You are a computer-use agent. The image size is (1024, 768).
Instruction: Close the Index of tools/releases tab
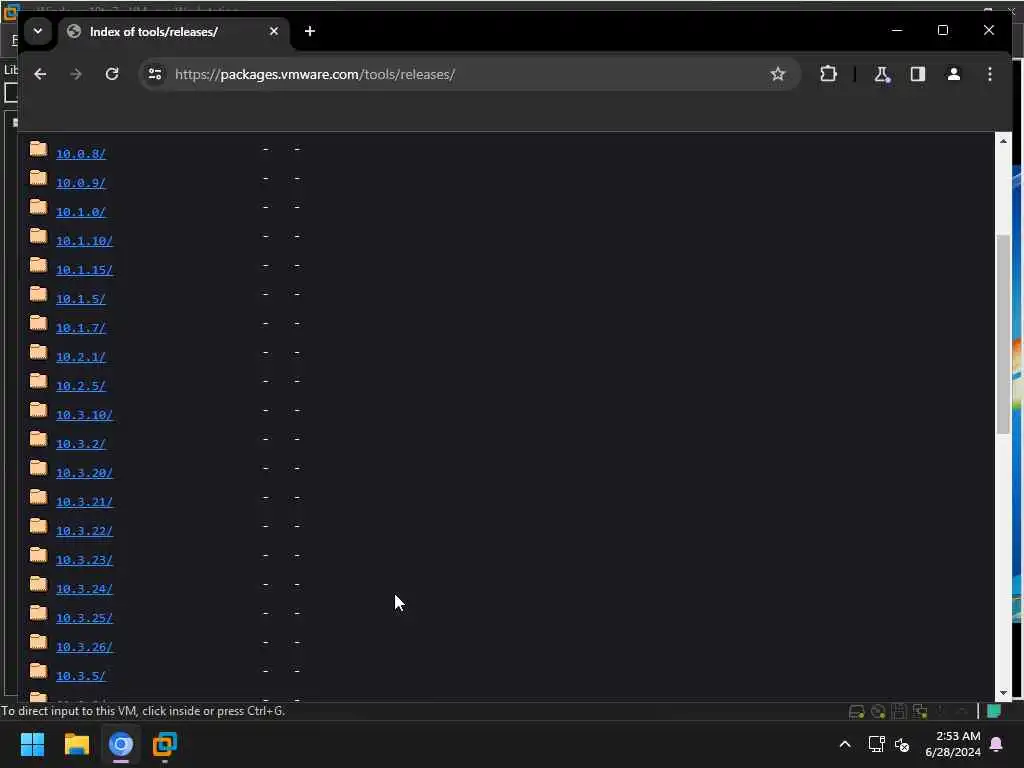(x=274, y=31)
